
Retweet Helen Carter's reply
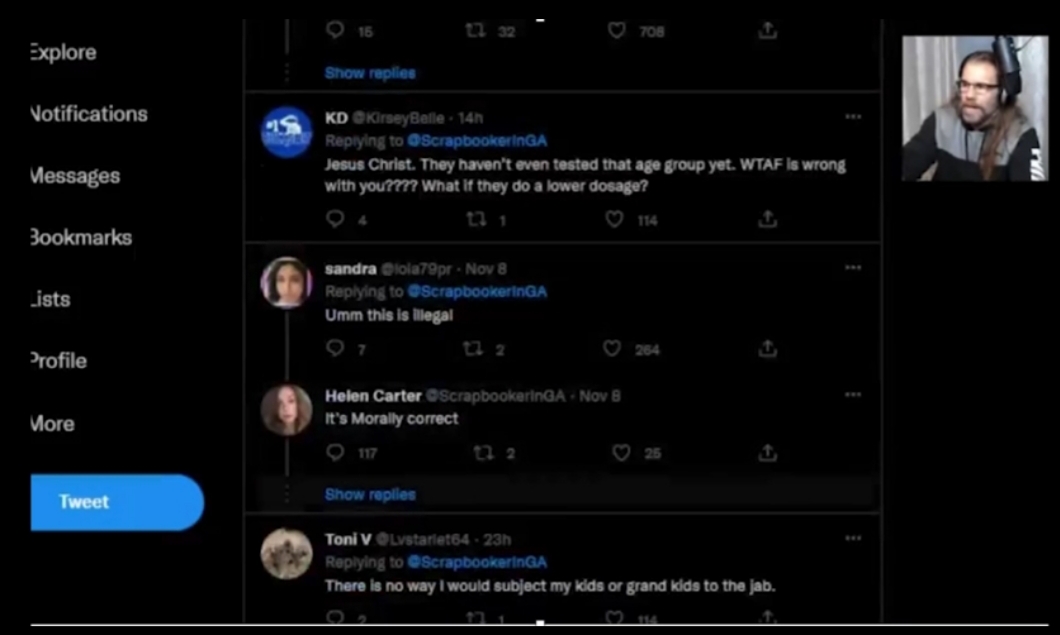pyautogui.click(x=483, y=453)
